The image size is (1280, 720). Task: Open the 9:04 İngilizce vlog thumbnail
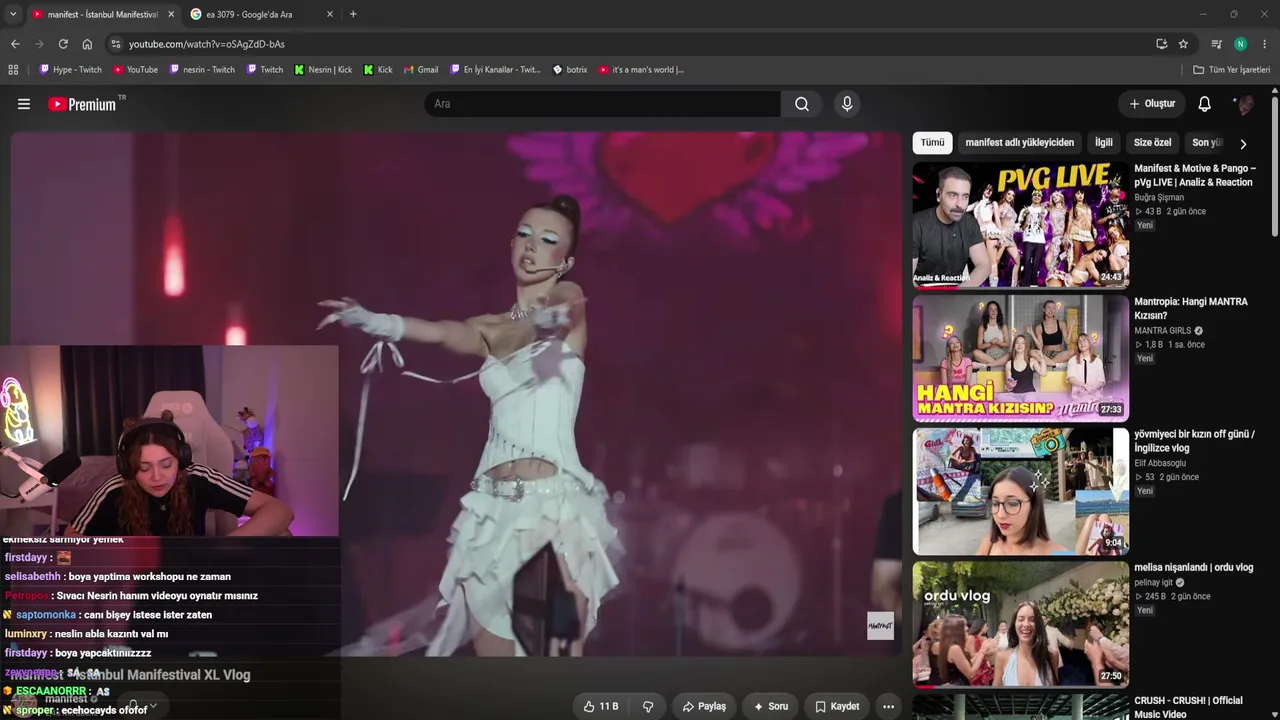(x=1020, y=491)
